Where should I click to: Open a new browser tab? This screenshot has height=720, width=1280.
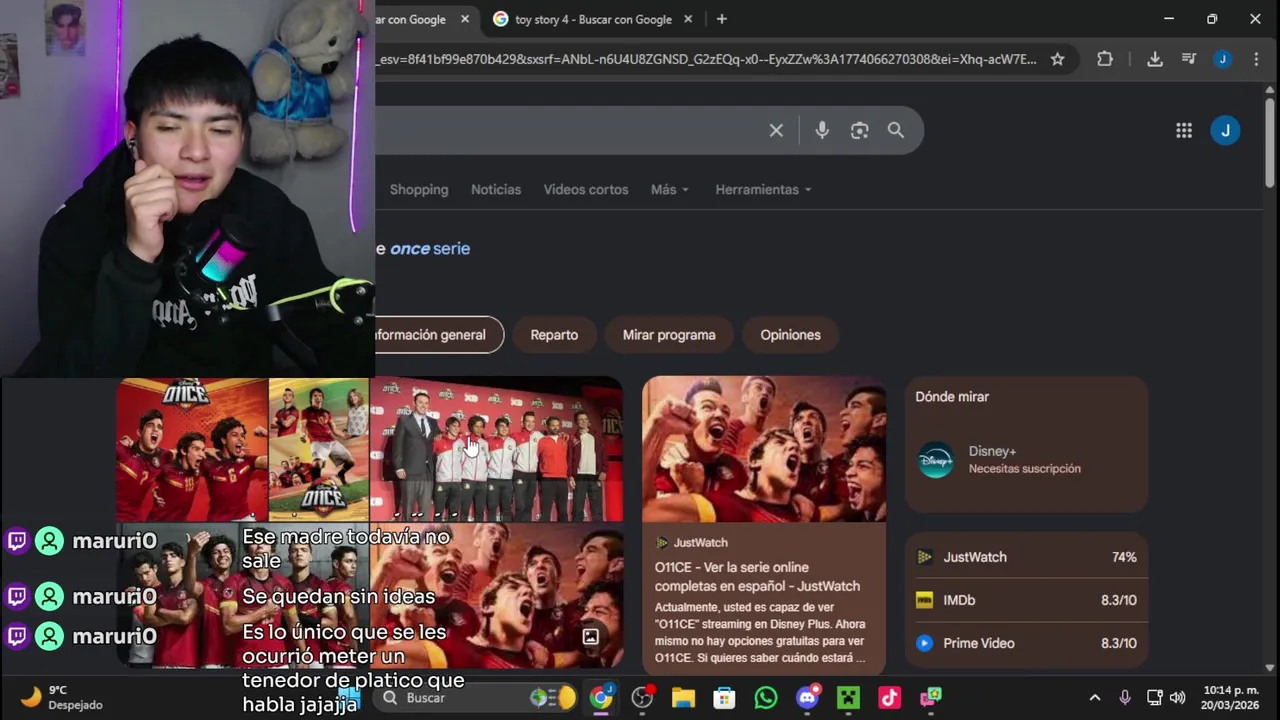[722, 19]
